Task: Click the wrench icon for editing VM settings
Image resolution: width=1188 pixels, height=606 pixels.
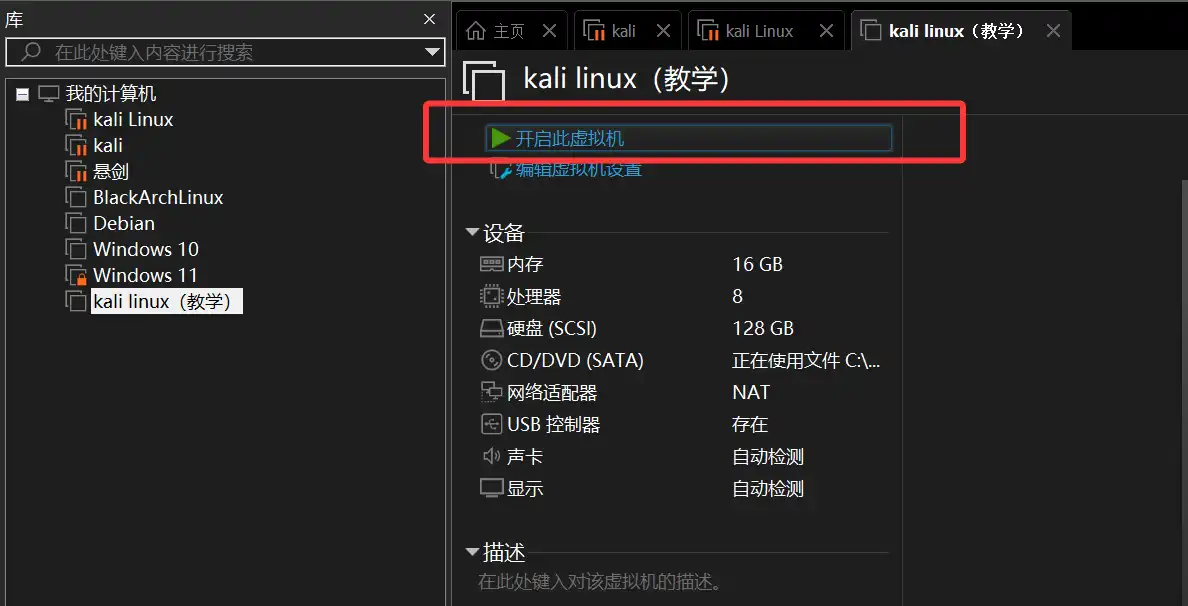Action: coord(502,170)
